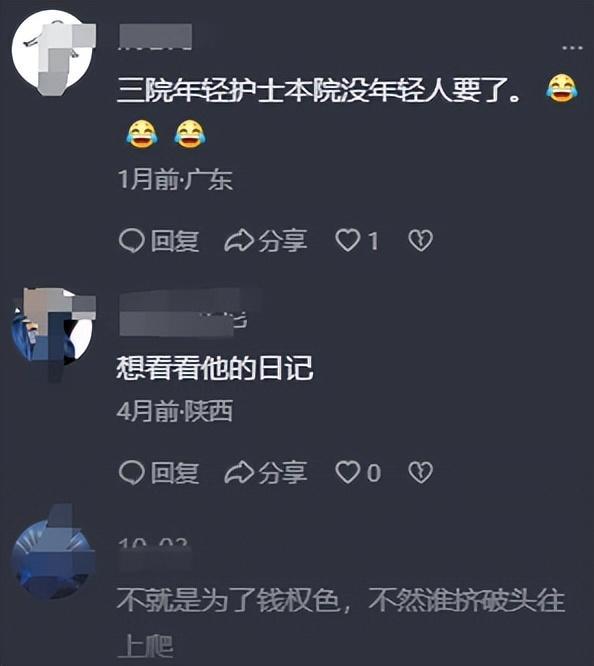Open first commenter's white avatar
The image size is (594, 666).
54,53
